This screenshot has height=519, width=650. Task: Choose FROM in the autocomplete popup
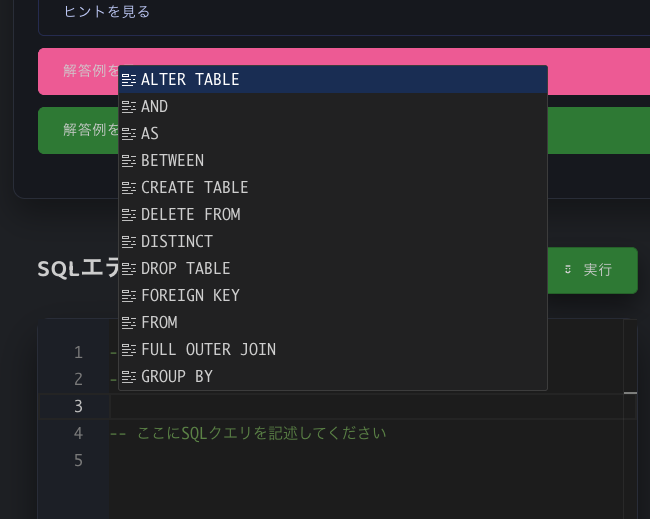click(x=159, y=322)
